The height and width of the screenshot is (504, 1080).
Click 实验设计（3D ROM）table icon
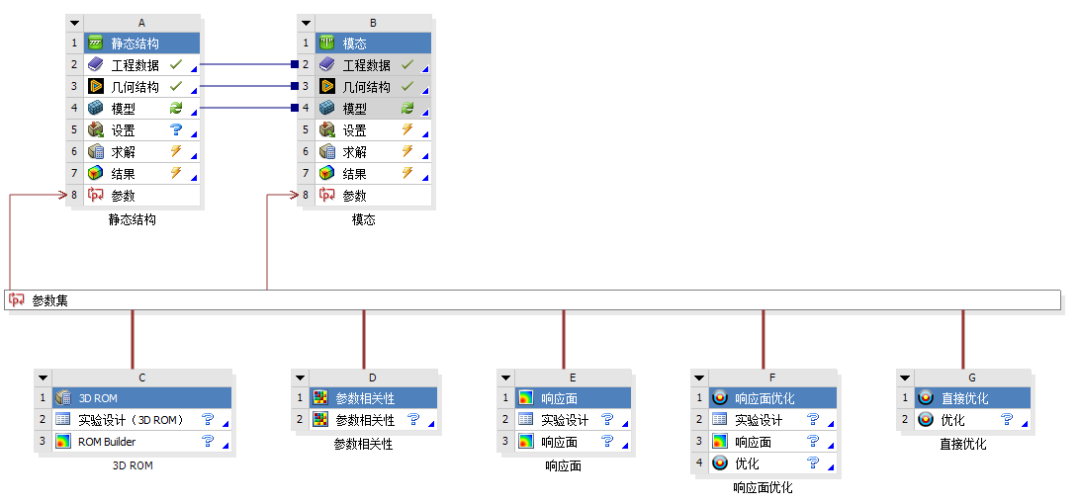63,419
